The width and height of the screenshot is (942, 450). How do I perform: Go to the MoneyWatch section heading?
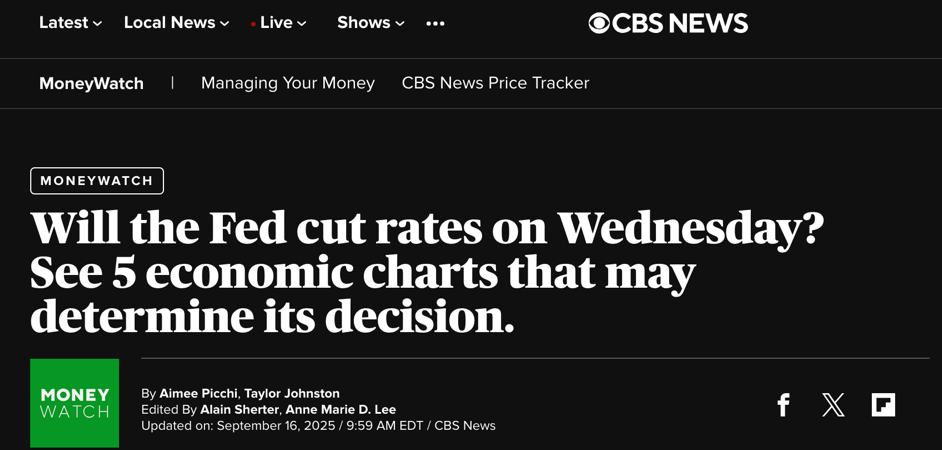click(91, 83)
